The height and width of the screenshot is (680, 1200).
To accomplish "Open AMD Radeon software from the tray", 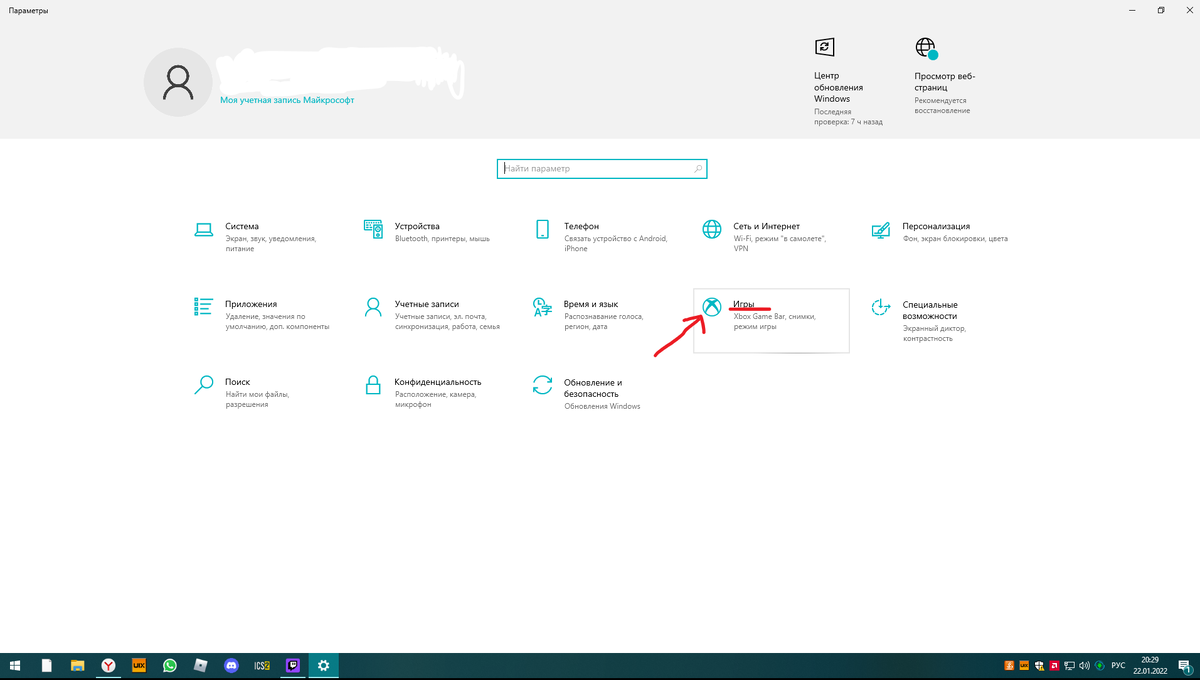I will point(1054,666).
